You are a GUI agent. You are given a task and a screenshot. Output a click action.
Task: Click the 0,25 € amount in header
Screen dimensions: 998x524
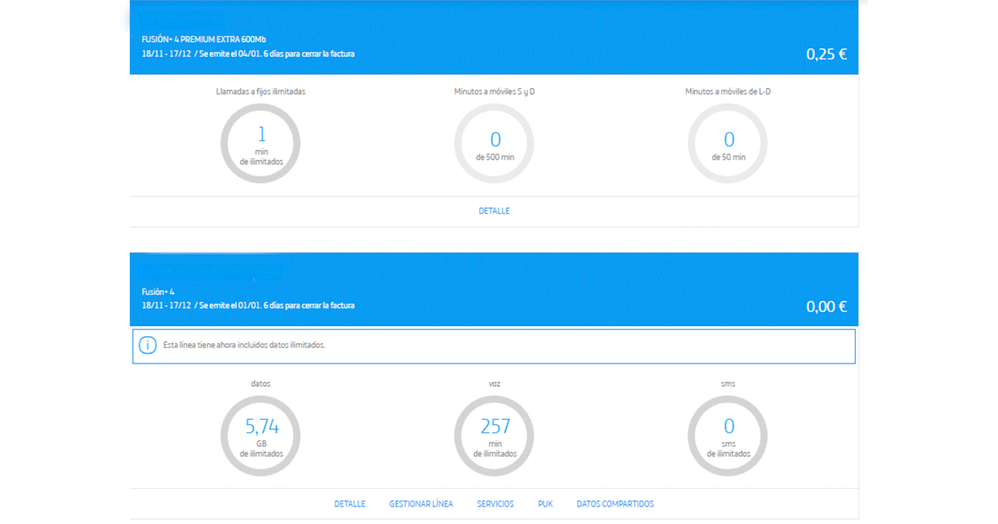point(826,54)
